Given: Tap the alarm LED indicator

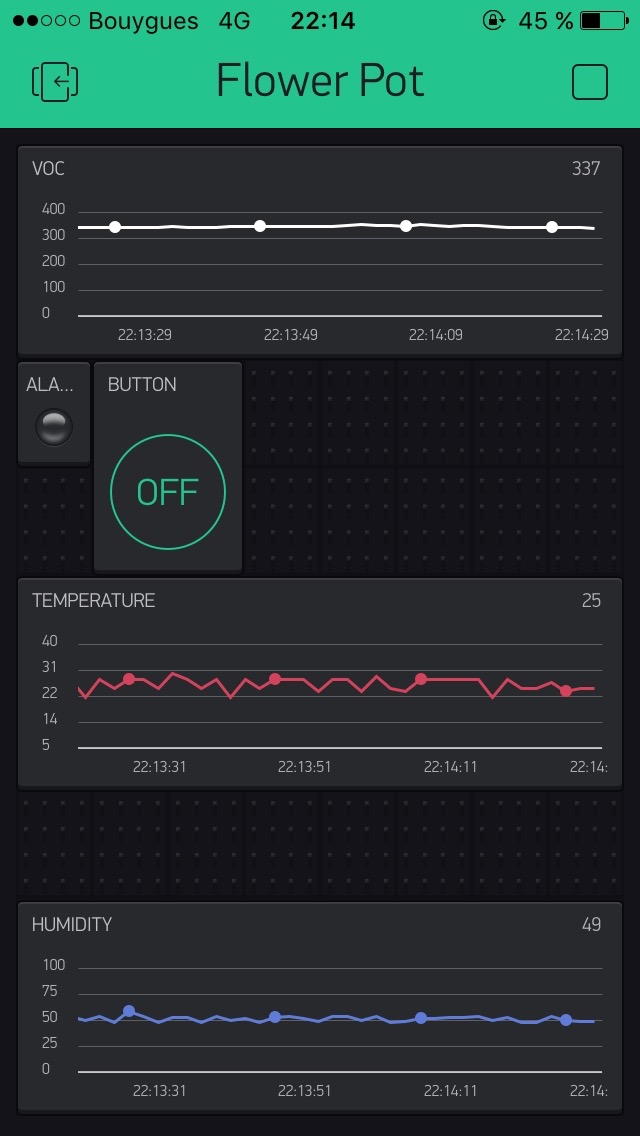Looking at the screenshot, I should (x=54, y=427).
